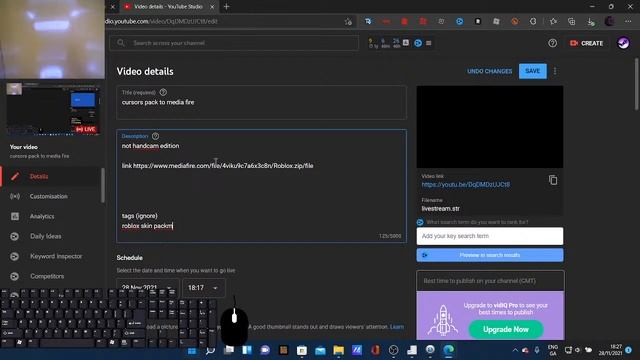Click UNDO CHANGES

pyautogui.click(x=489, y=71)
